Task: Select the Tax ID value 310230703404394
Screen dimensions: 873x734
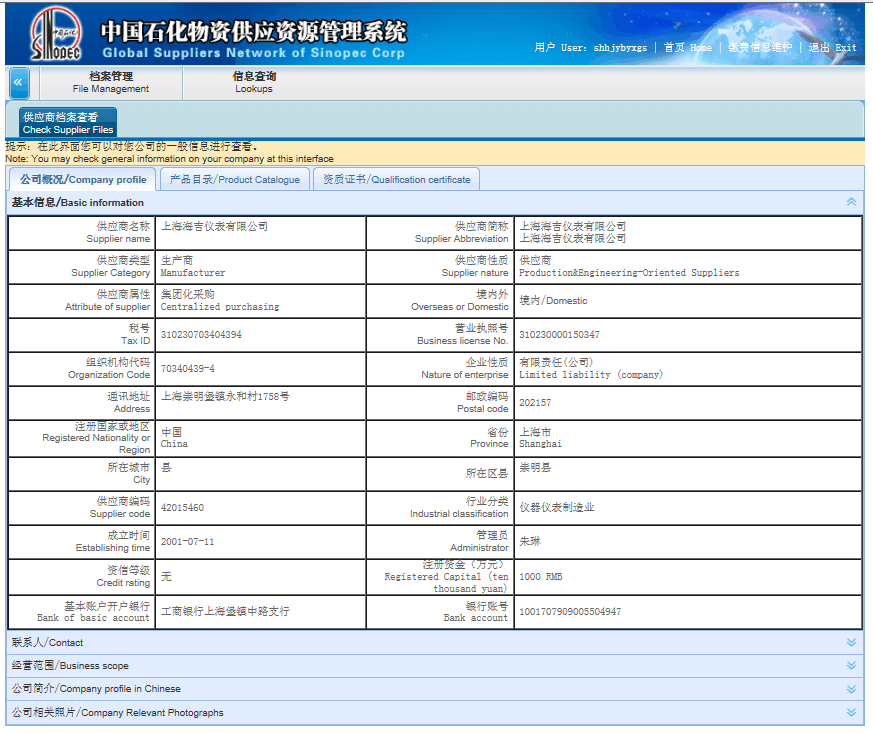Action: pos(201,335)
